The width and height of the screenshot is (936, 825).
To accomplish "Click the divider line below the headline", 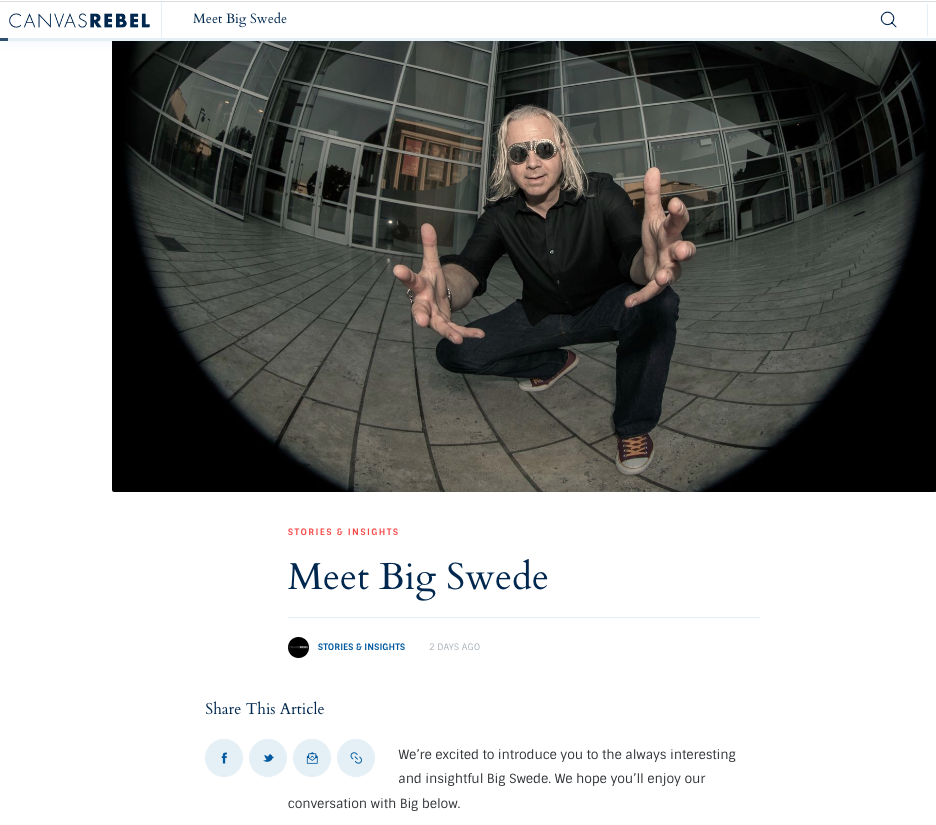I will click(x=524, y=617).
